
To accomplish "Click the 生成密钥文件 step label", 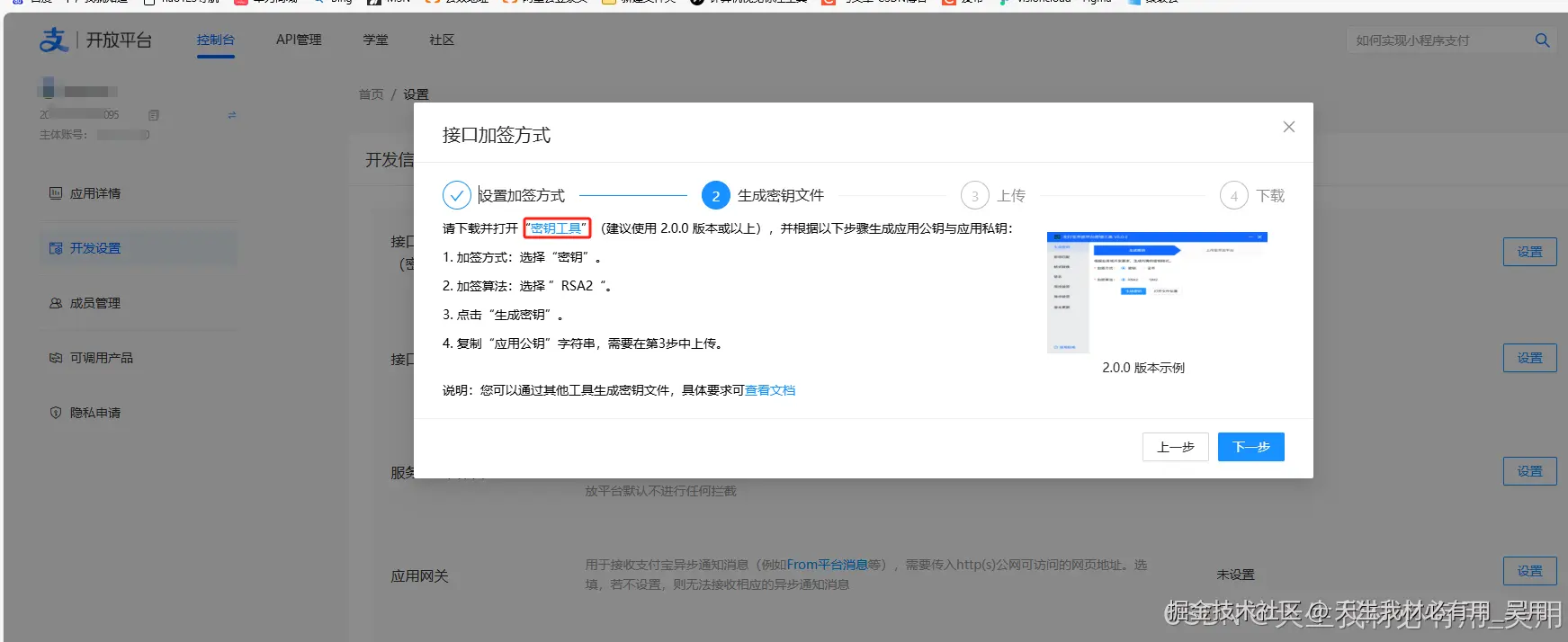I will (x=781, y=195).
